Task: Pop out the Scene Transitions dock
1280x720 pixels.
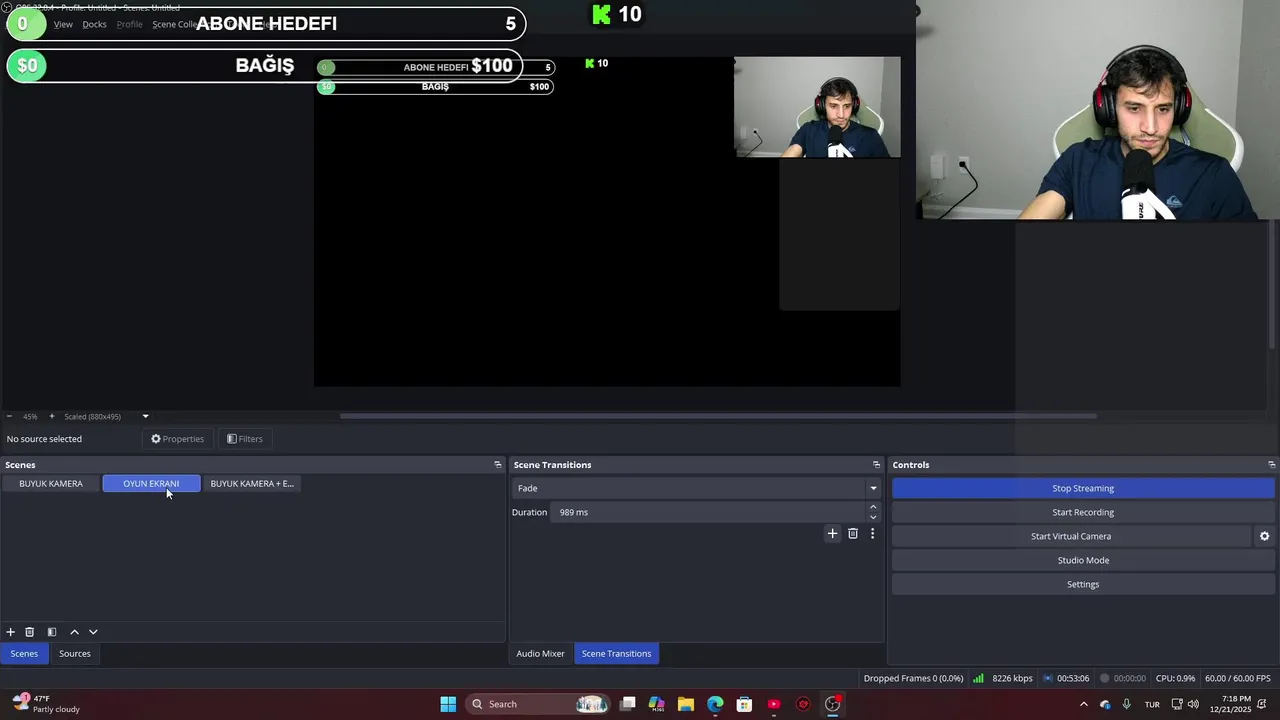Action: 876,465
